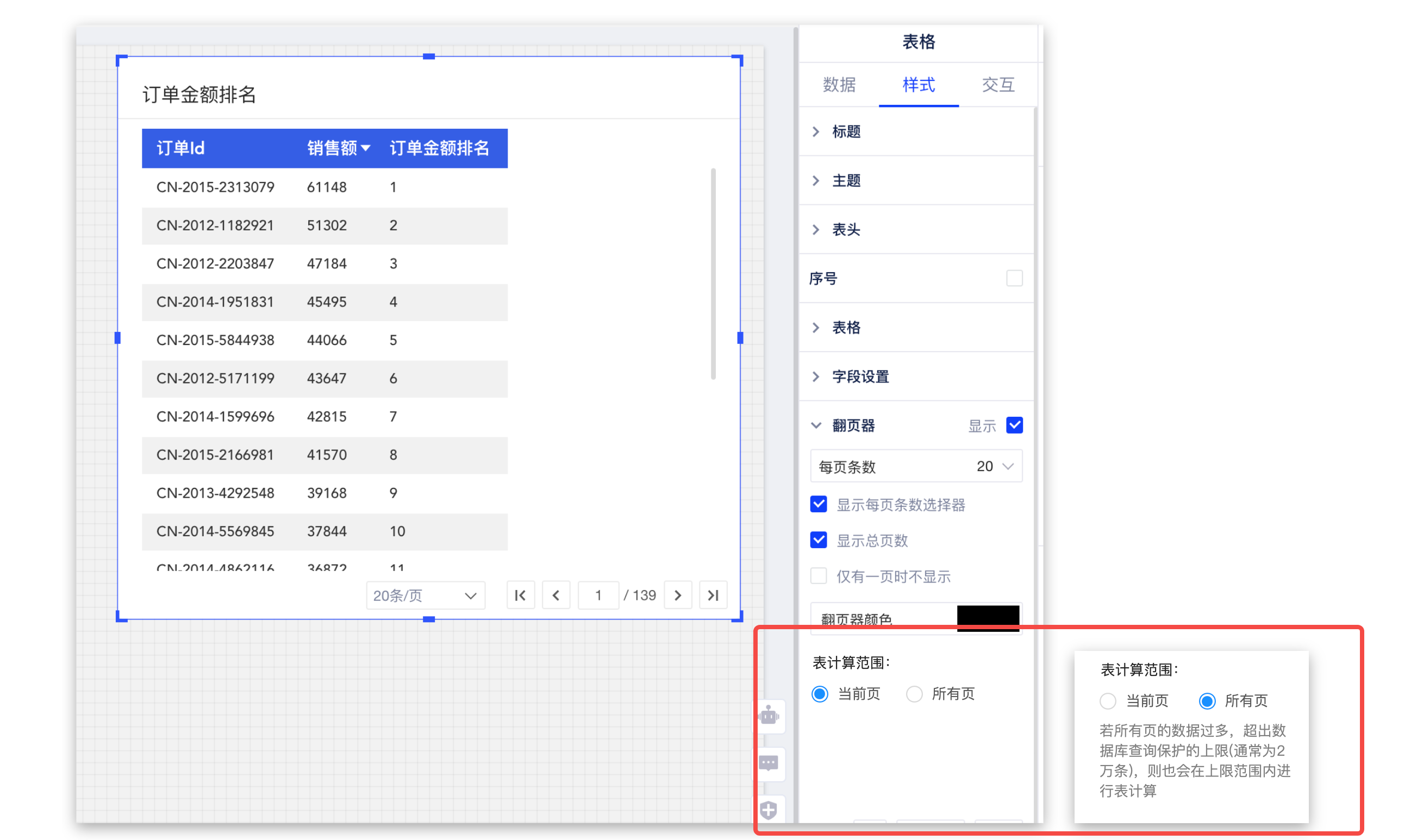Jump to the last page
Viewport: 1411px width, 840px height.
[x=713, y=595]
